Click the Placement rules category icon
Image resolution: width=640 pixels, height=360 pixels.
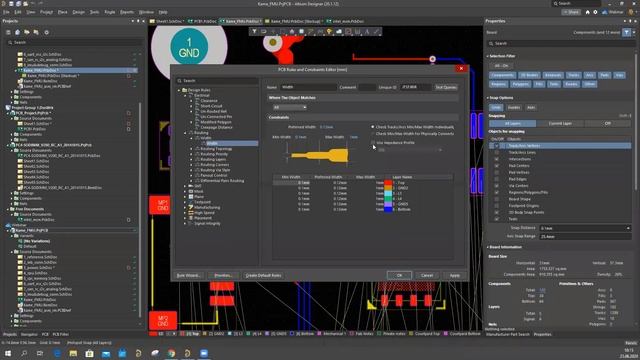pyautogui.click(x=191, y=218)
